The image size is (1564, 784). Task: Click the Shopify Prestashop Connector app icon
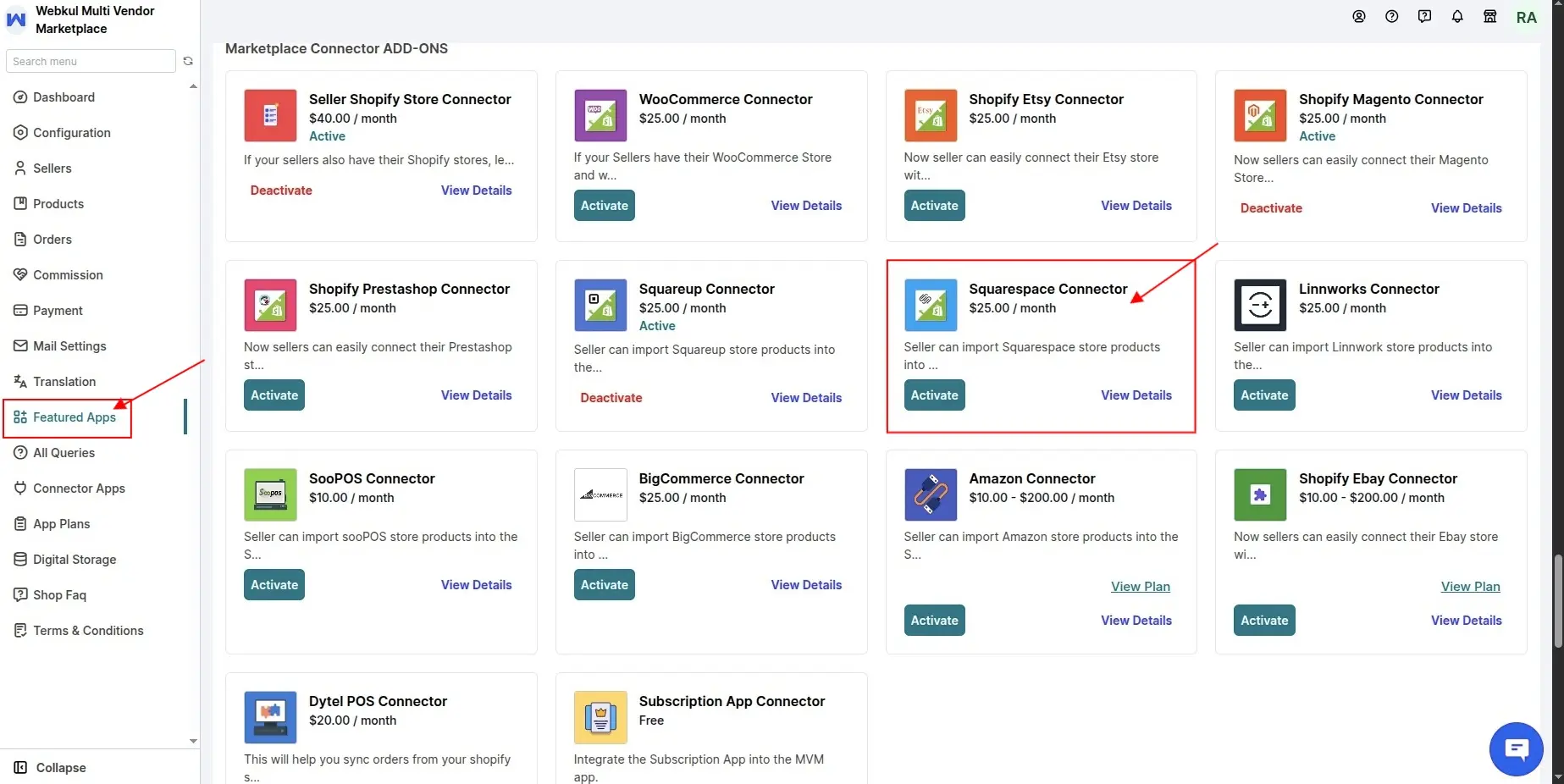click(270, 306)
